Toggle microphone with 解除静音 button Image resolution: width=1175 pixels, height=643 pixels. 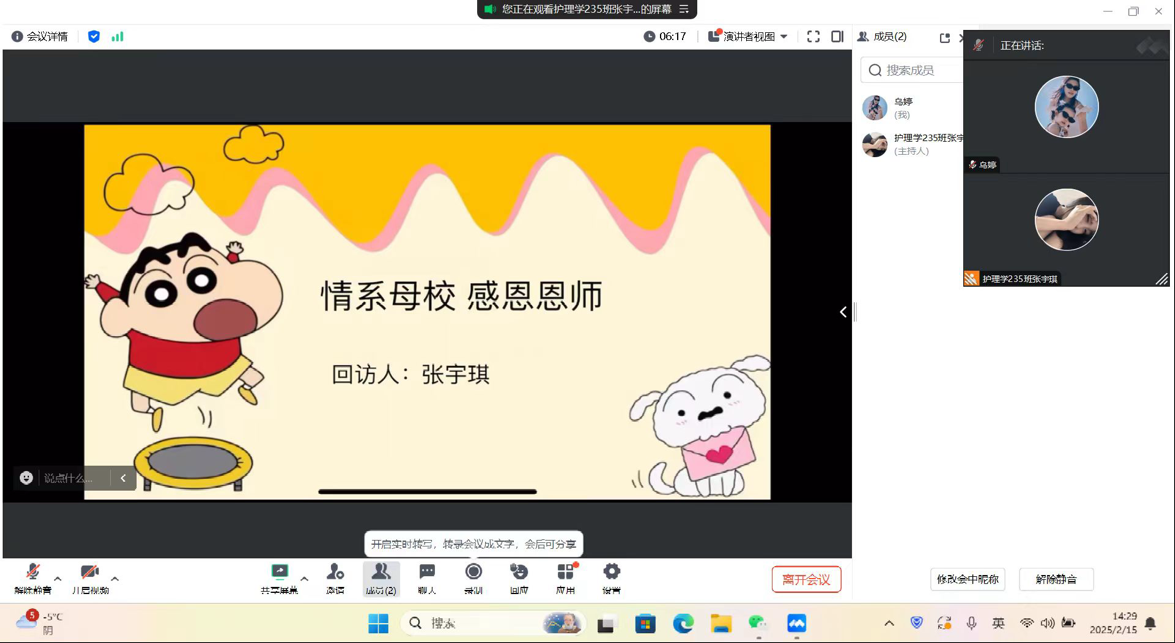32,577
